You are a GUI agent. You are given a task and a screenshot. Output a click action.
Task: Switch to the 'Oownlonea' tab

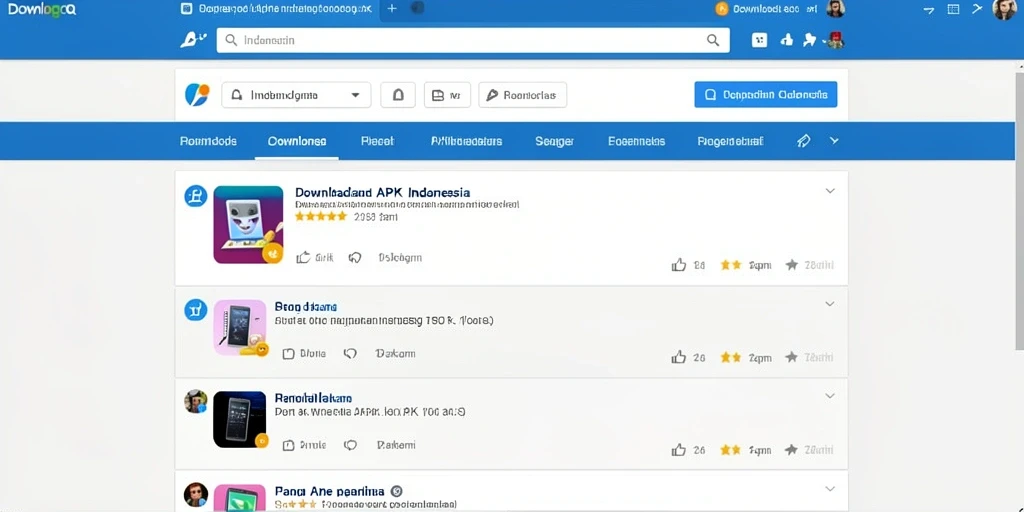pos(297,141)
